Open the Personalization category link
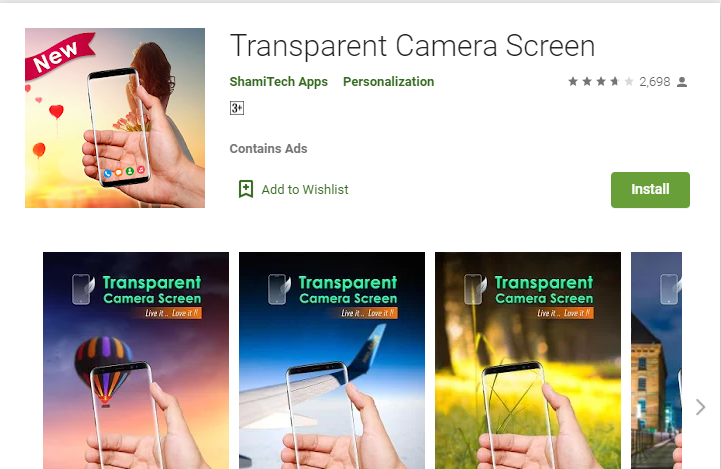721x469 pixels. point(388,81)
